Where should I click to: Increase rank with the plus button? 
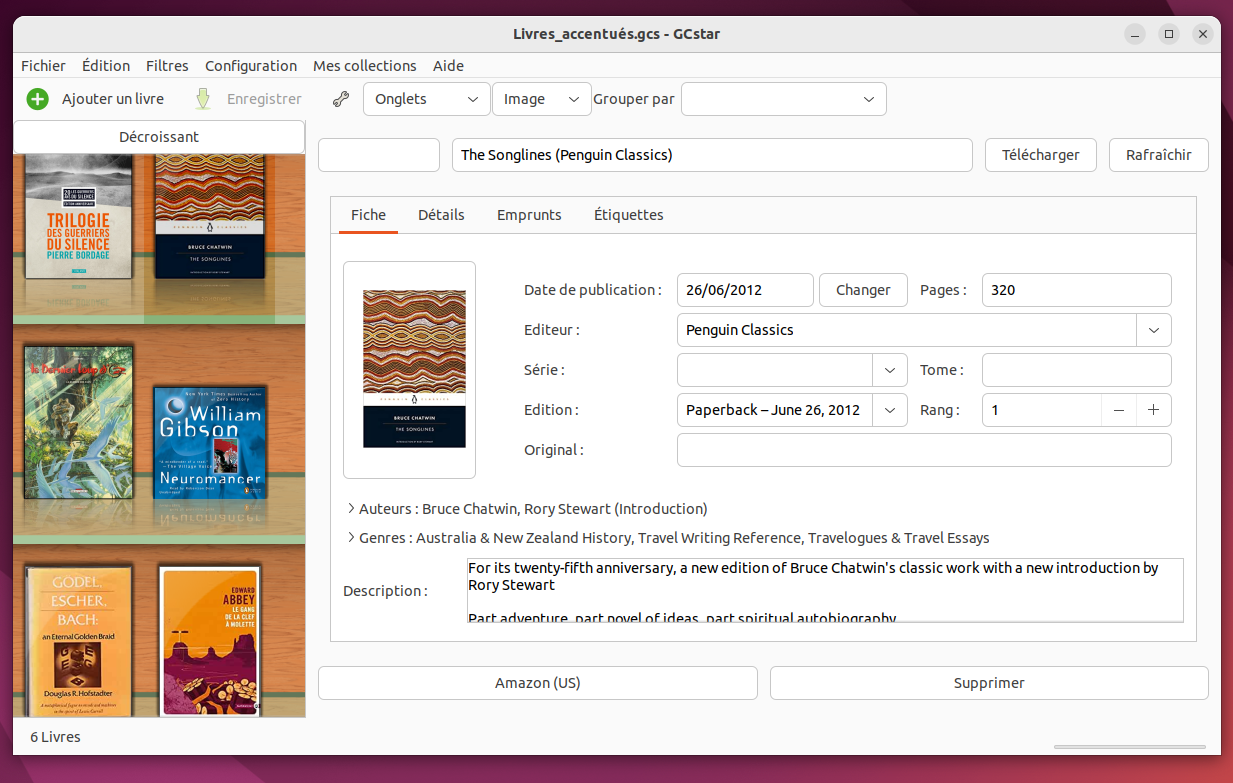click(1153, 410)
